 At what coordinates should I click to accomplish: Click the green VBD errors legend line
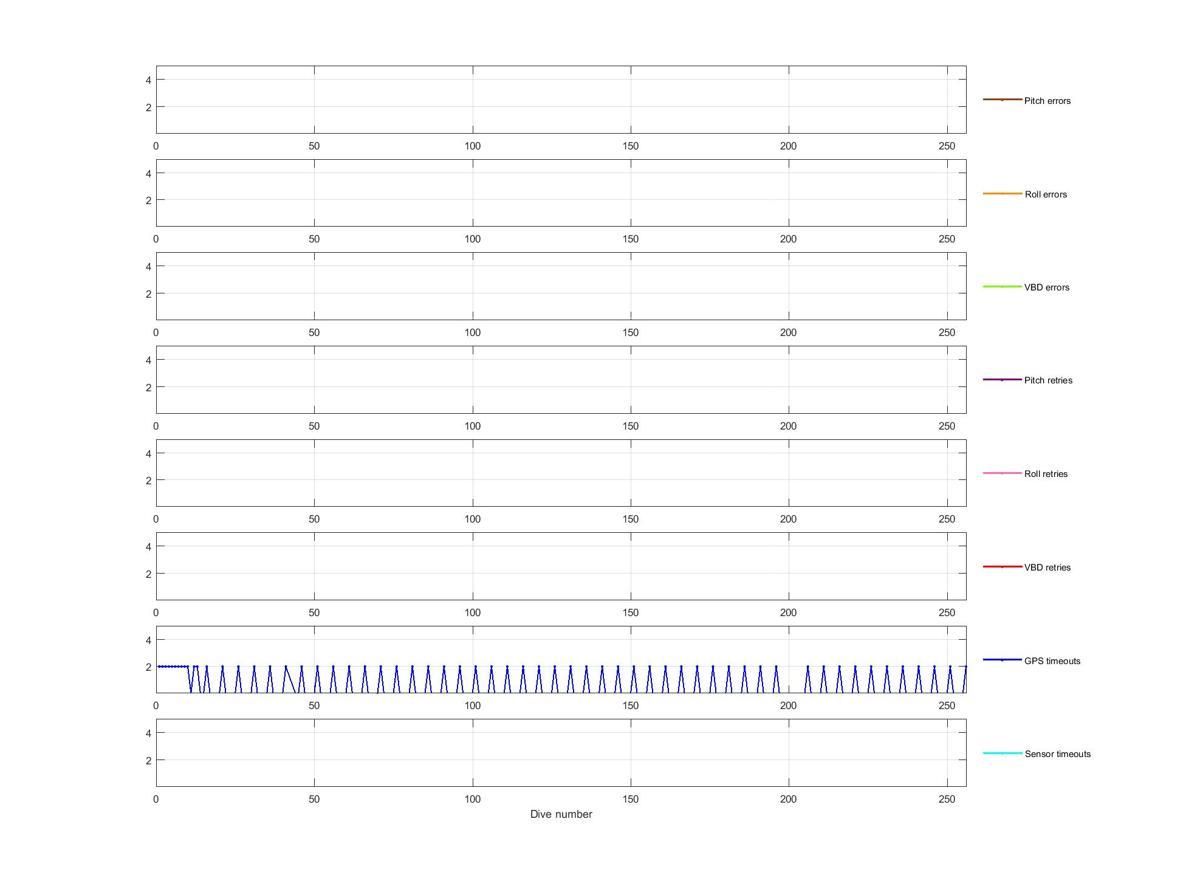(x=1002, y=286)
